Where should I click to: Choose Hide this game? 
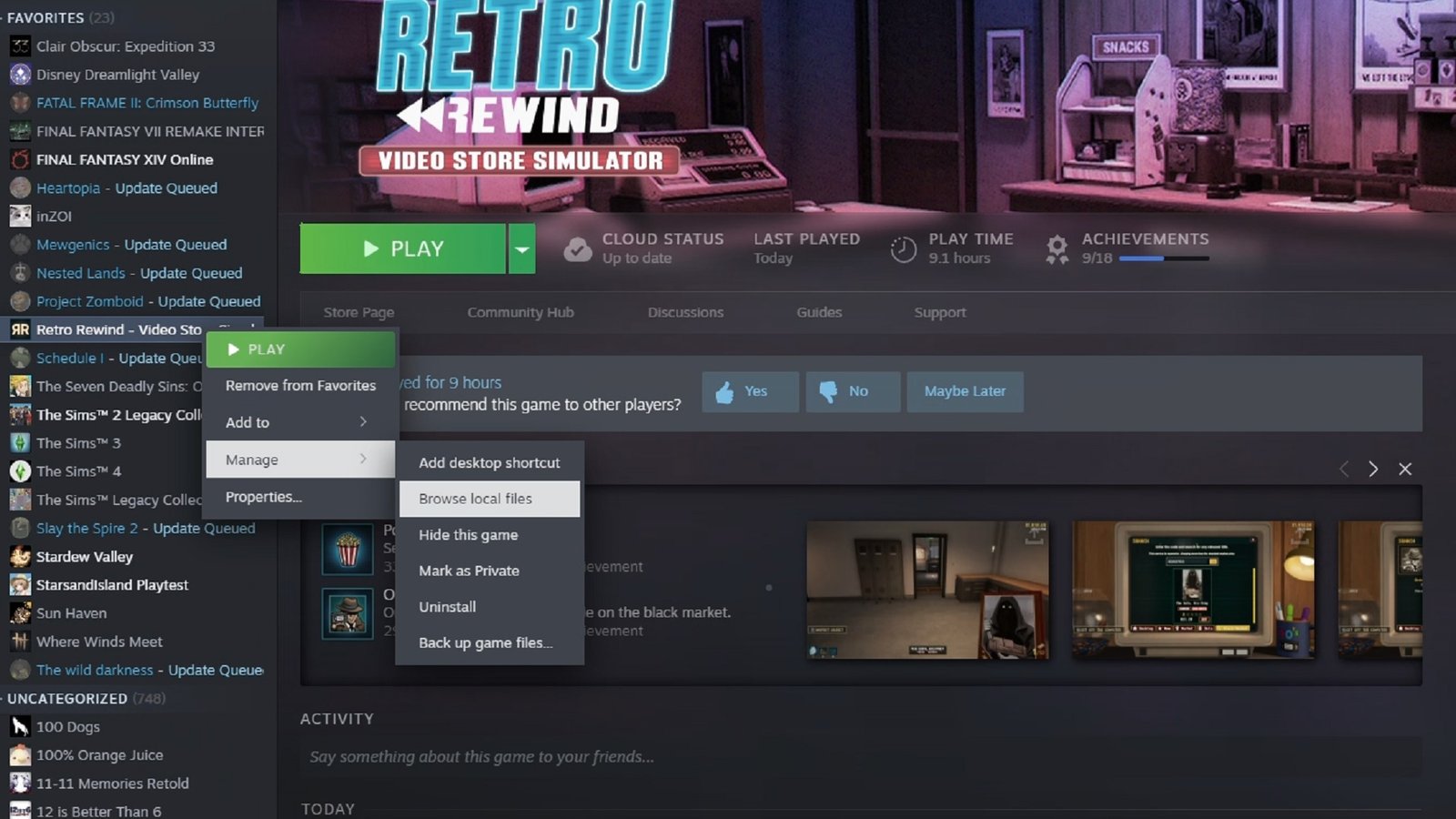click(x=490, y=535)
